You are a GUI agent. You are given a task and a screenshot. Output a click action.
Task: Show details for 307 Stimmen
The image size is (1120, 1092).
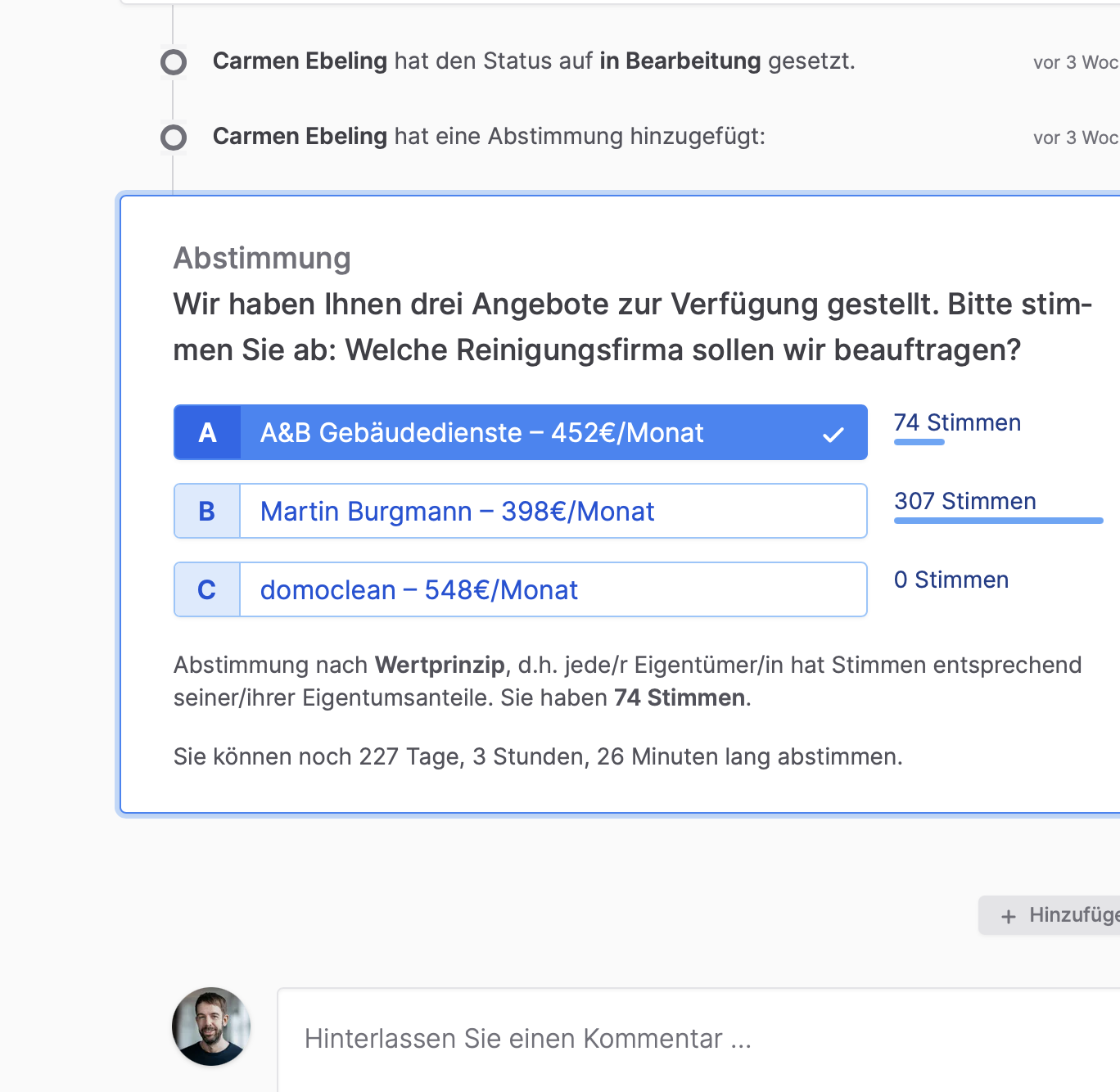(x=964, y=501)
